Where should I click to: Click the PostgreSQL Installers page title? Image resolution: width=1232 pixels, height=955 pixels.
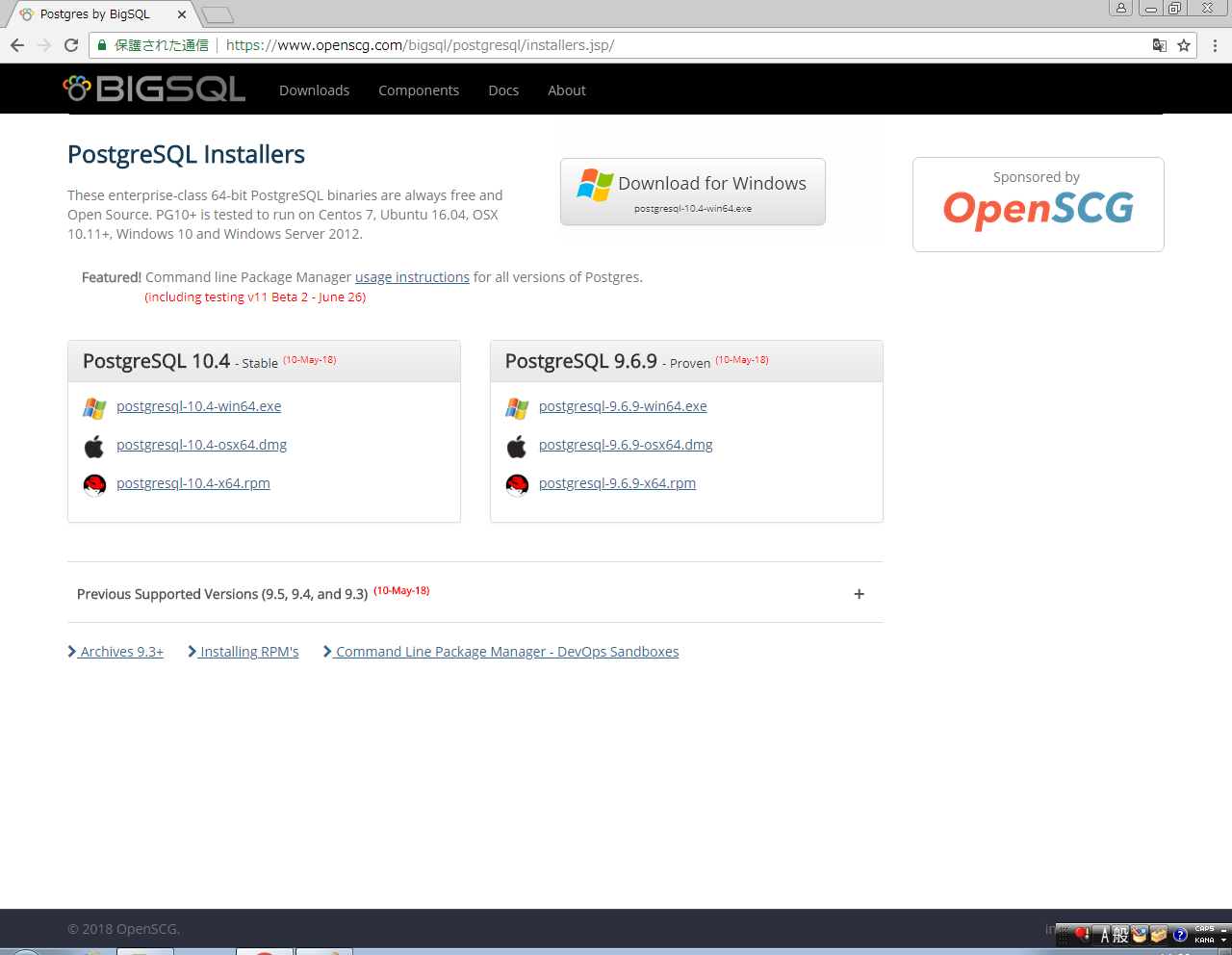pyautogui.click(x=186, y=154)
